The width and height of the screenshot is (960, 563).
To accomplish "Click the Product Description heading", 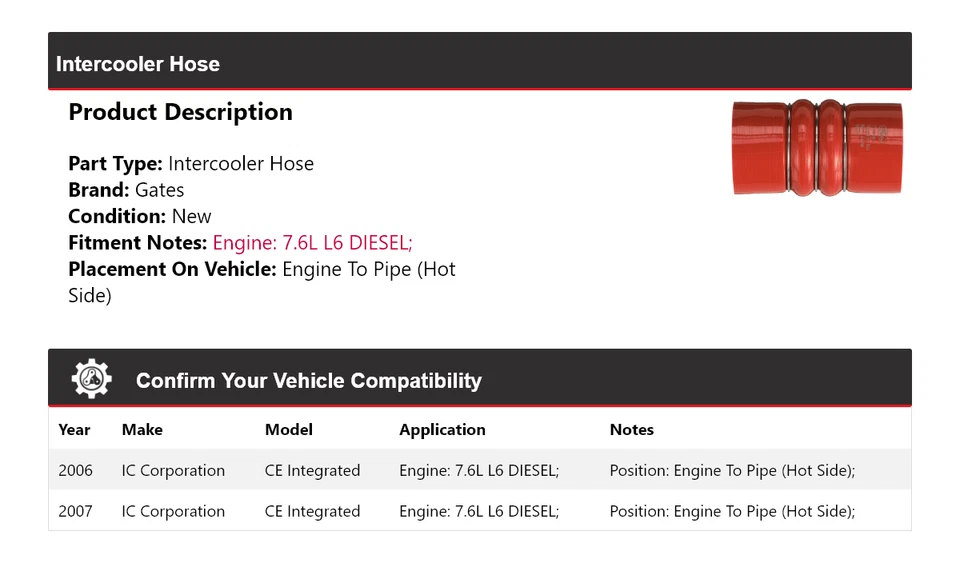I will coord(180,112).
